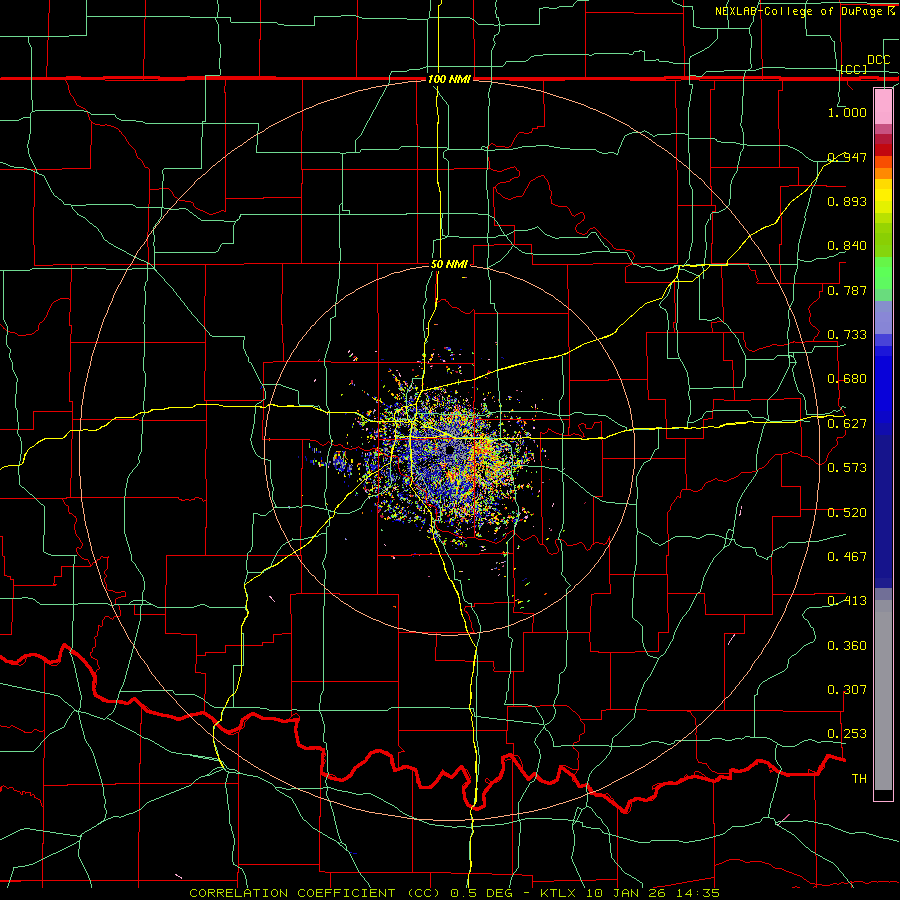The width and height of the screenshot is (900, 900).
Task: Click the TH threshold label
Action: (x=859, y=779)
